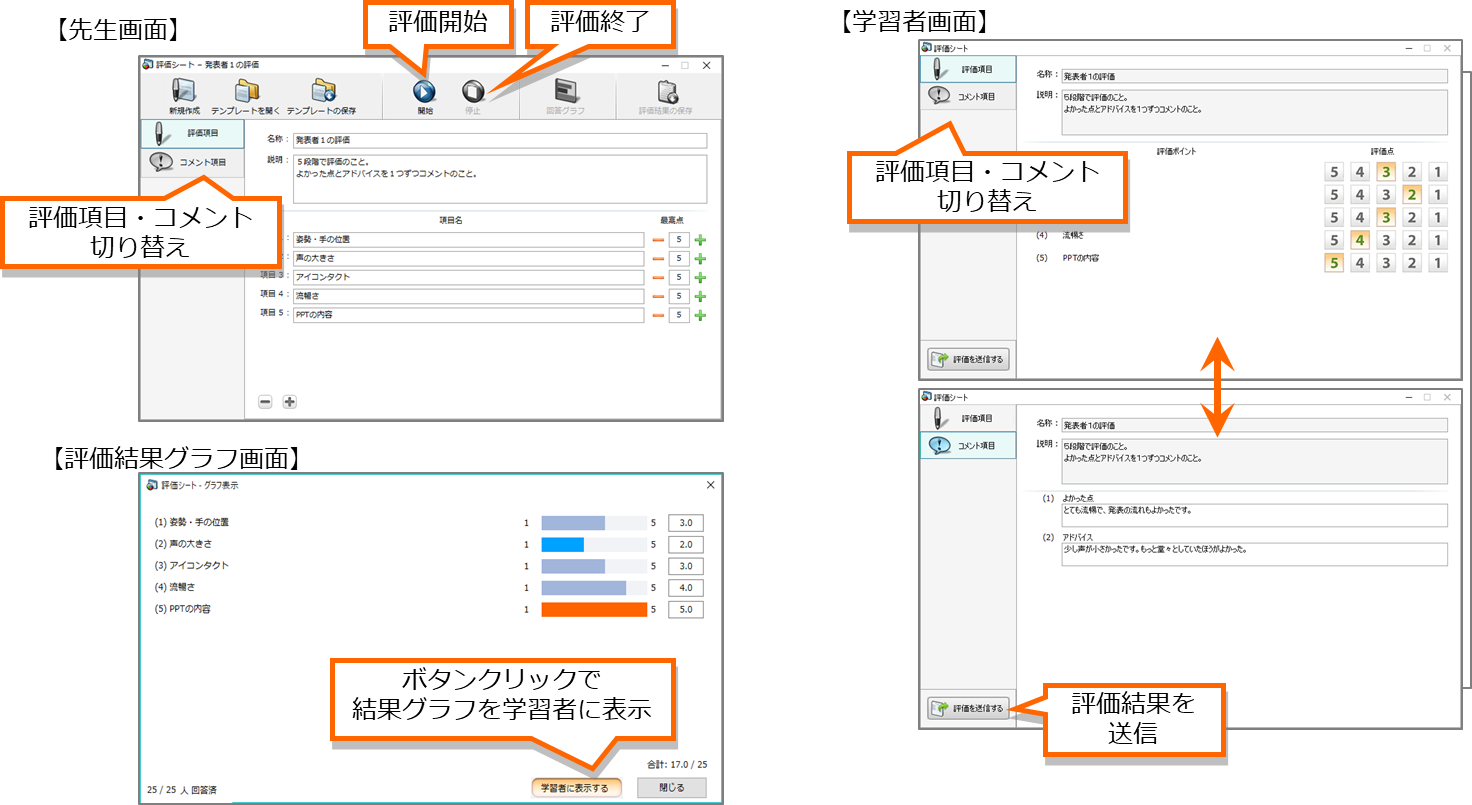Viewport: 1472px width, 805px height.
Task: Click 閉じる button in graph window
Action: point(672,788)
